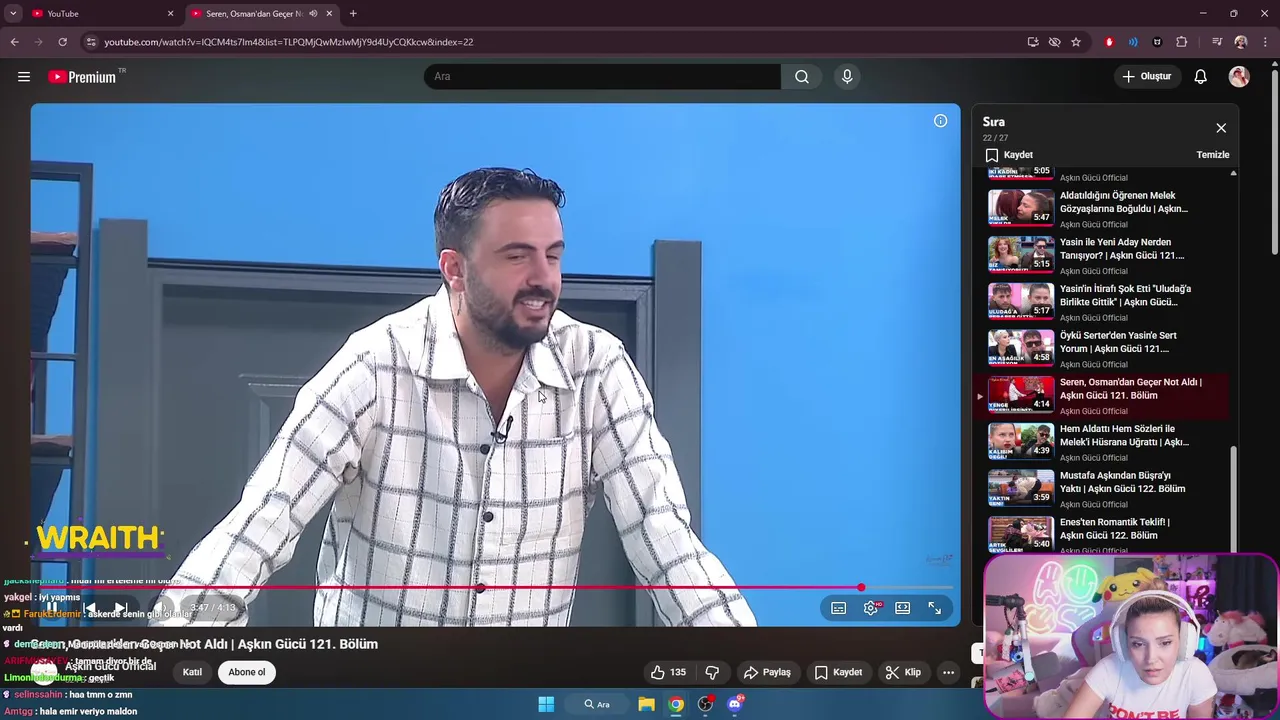Open black cat extension icon
This screenshot has height=720, width=1280.
(x=1157, y=42)
